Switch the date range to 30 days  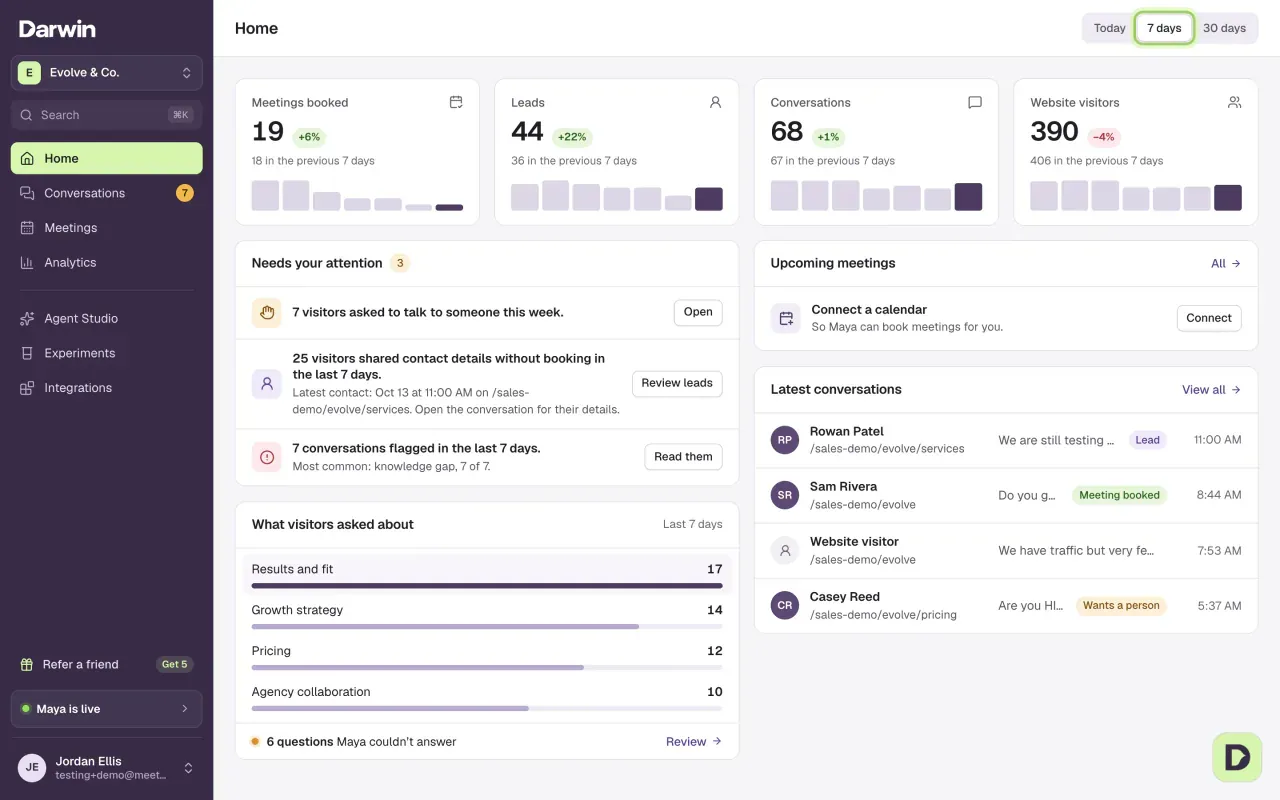1224,28
